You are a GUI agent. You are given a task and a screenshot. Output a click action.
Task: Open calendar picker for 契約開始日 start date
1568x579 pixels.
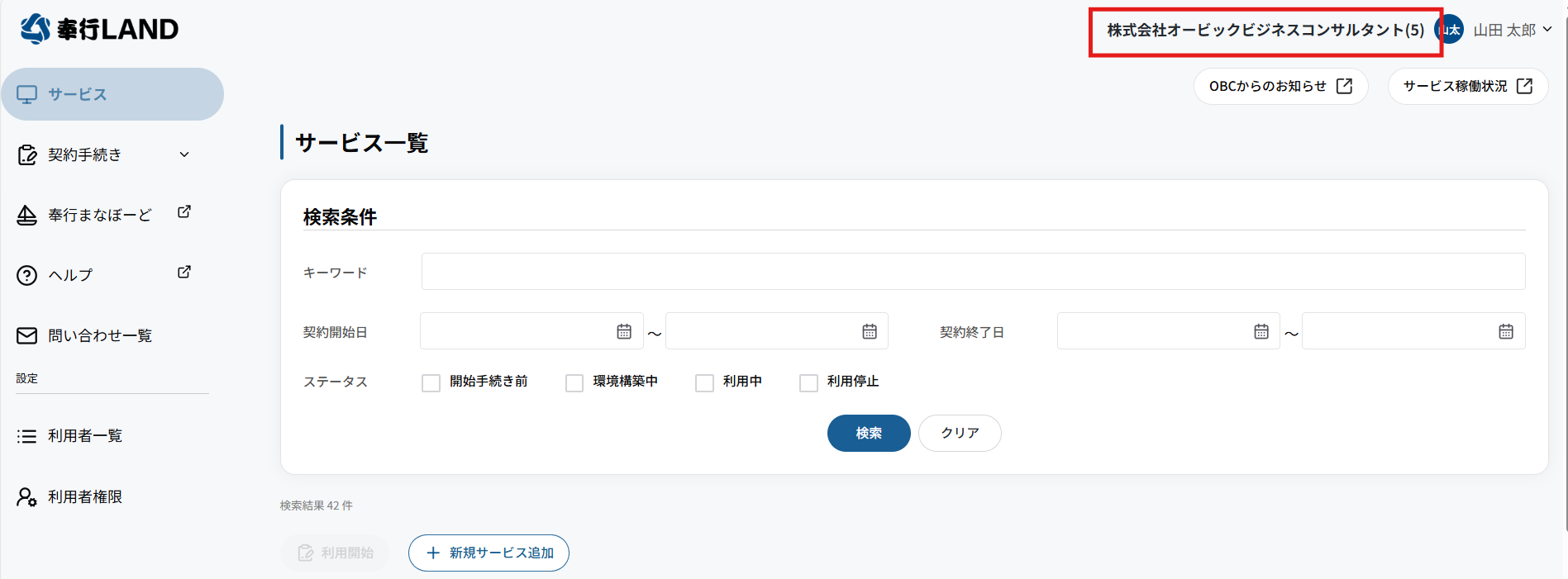click(x=624, y=331)
